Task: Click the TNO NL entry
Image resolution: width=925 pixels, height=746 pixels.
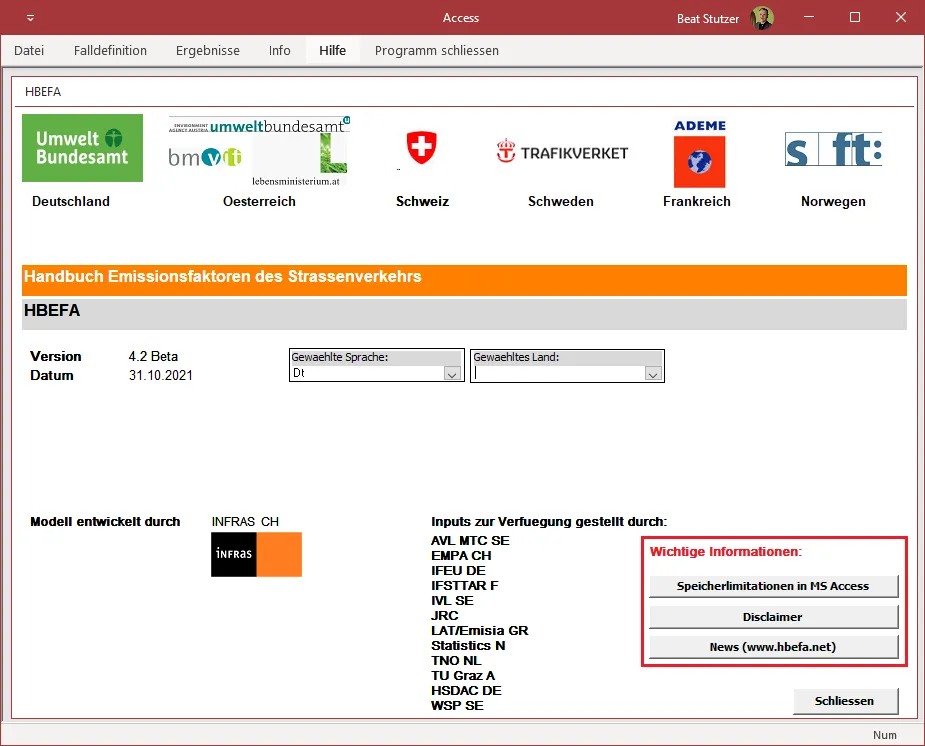Action: coord(456,660)
